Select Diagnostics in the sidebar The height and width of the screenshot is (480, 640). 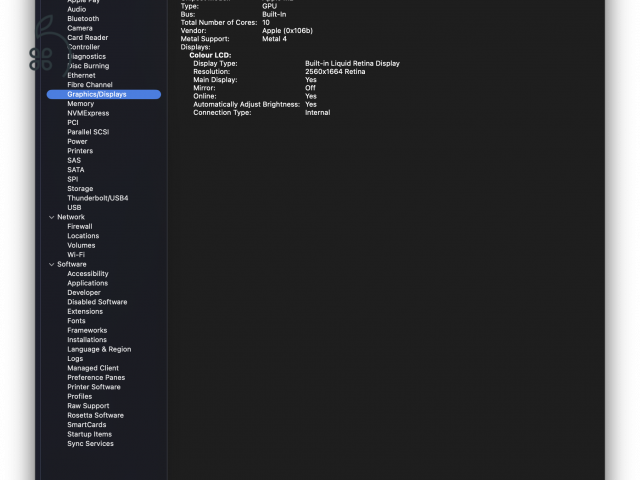86,56
